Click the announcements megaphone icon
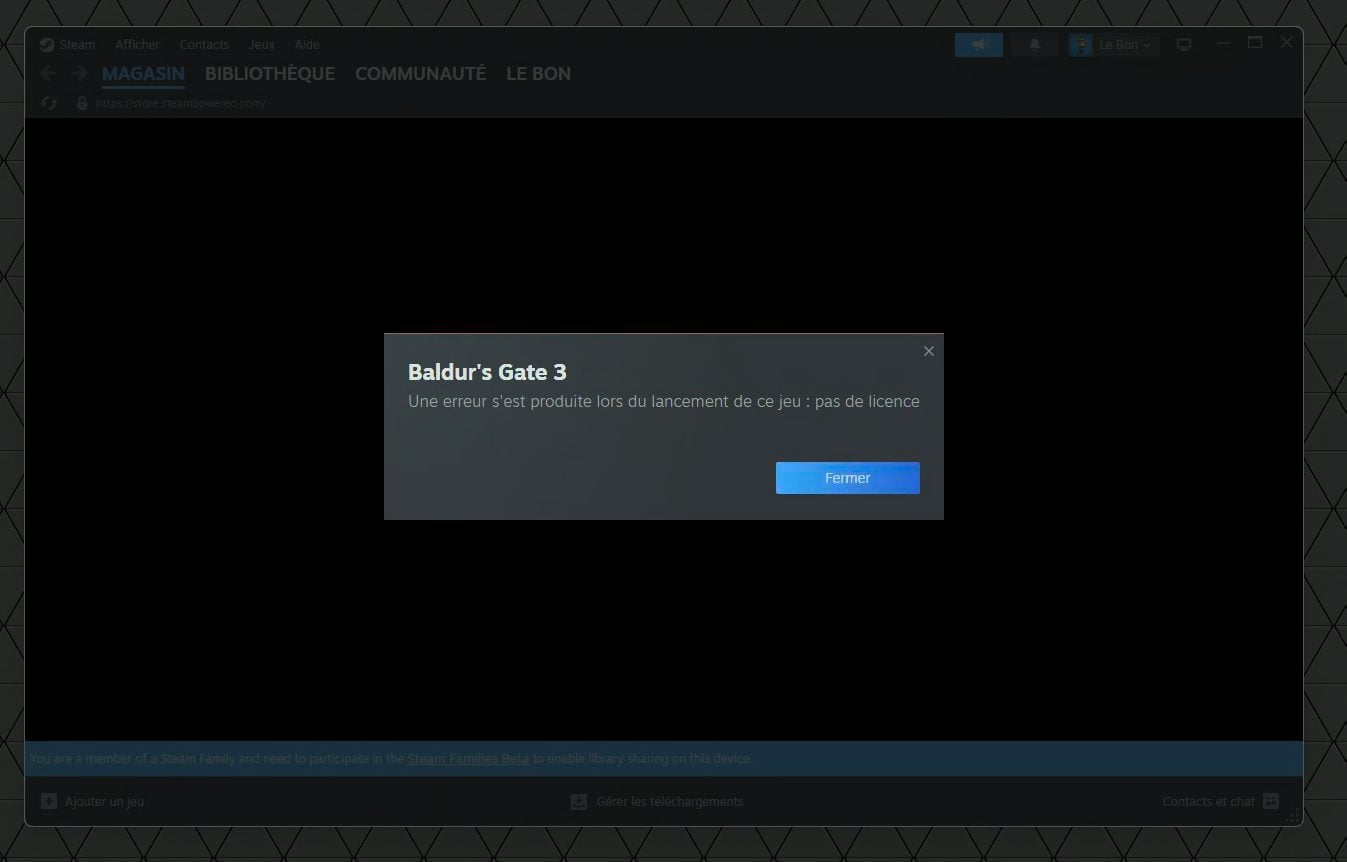 [978, 45]
